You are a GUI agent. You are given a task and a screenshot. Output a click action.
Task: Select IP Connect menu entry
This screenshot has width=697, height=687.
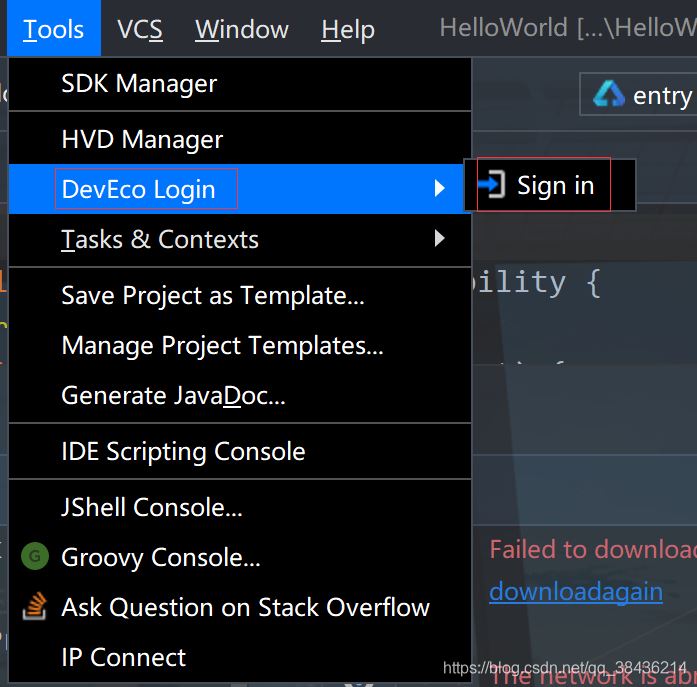click(123, 657)
